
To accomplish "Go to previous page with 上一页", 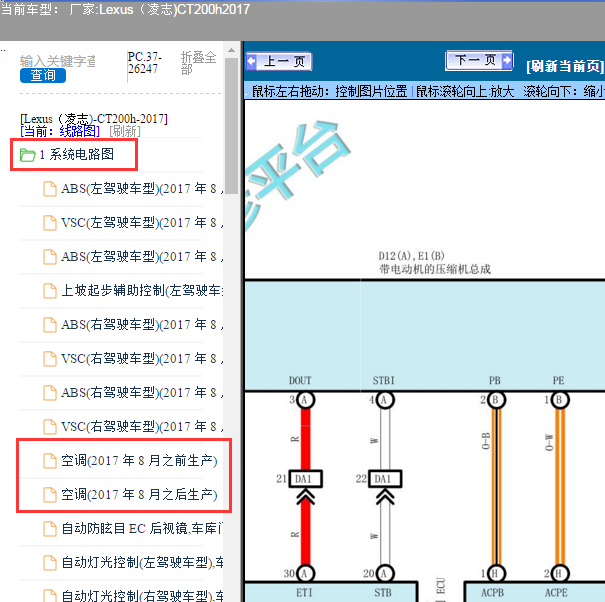I will click(279, 61).
